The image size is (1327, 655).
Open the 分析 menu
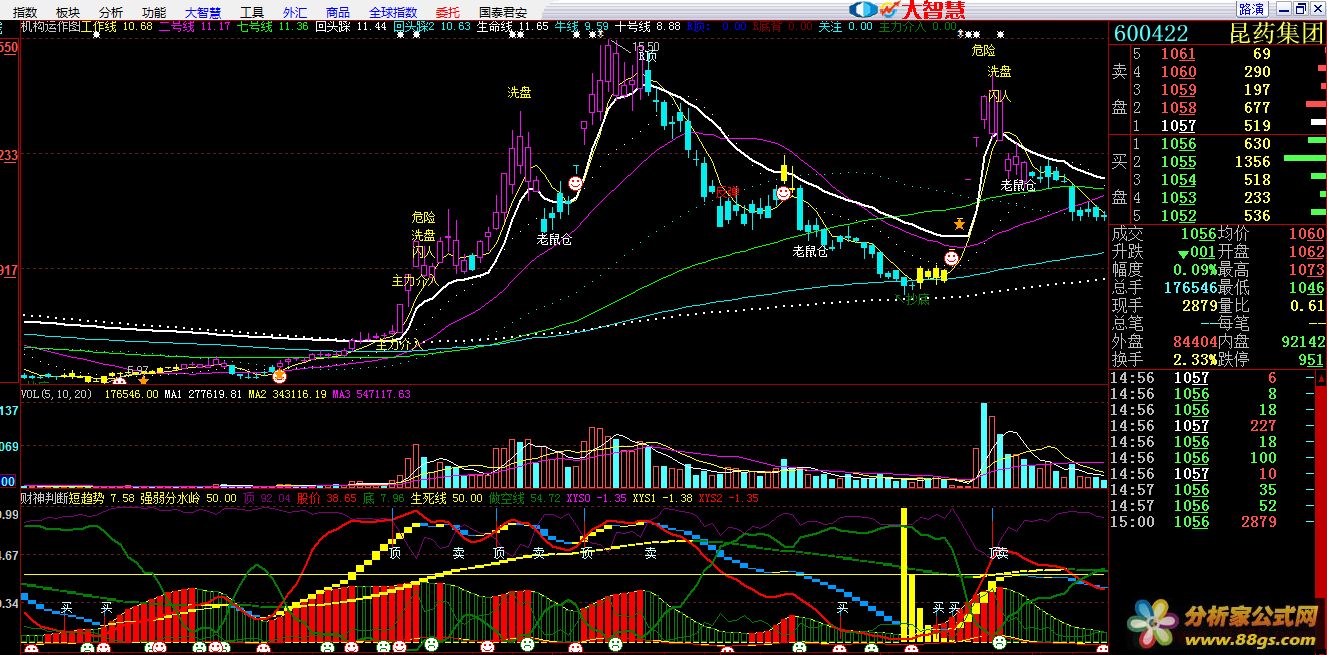coord(111,12)
